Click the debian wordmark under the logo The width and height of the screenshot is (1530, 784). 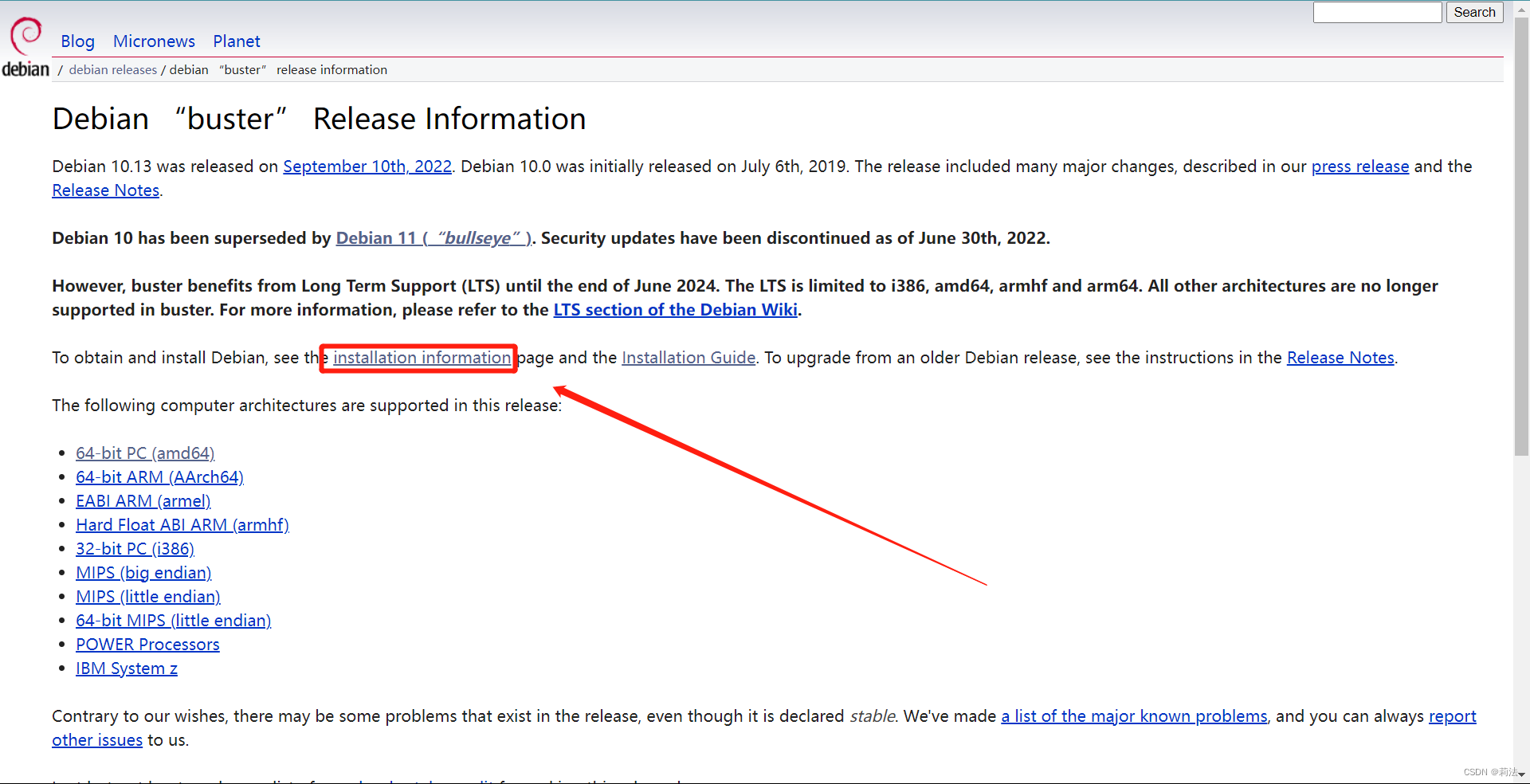coord(25,69)
